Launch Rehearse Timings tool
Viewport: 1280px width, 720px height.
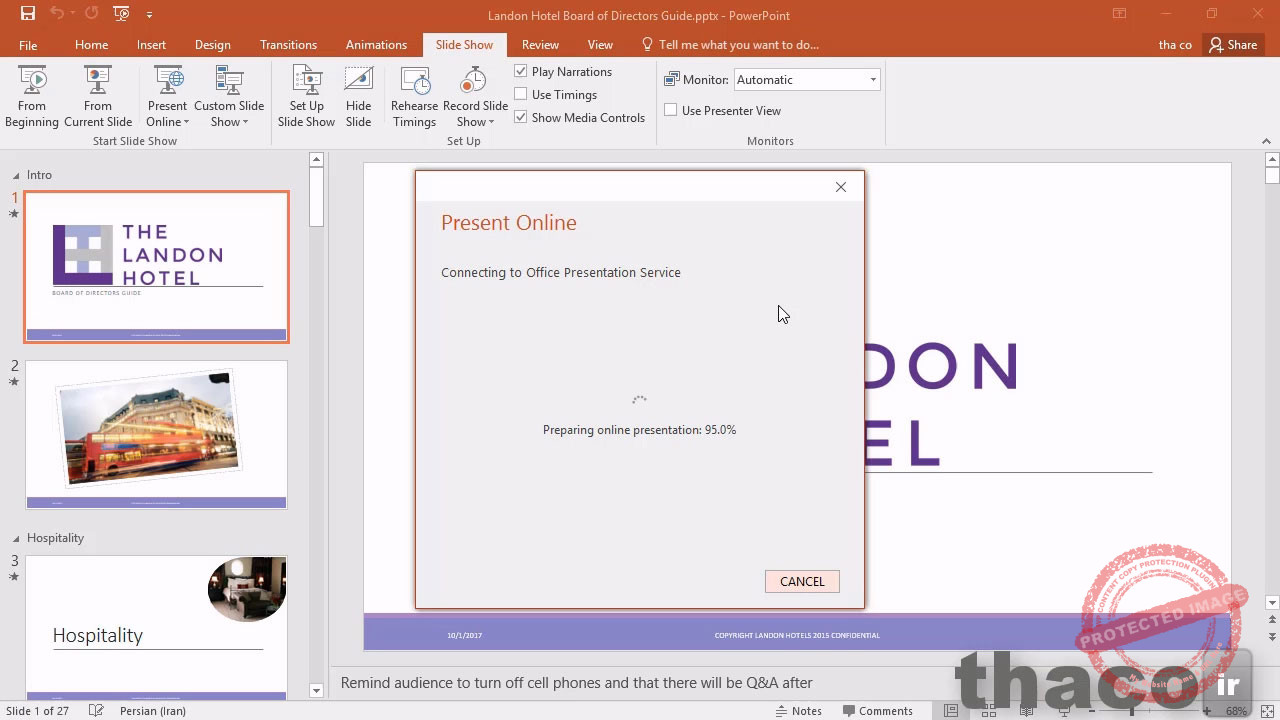(414, 97)
